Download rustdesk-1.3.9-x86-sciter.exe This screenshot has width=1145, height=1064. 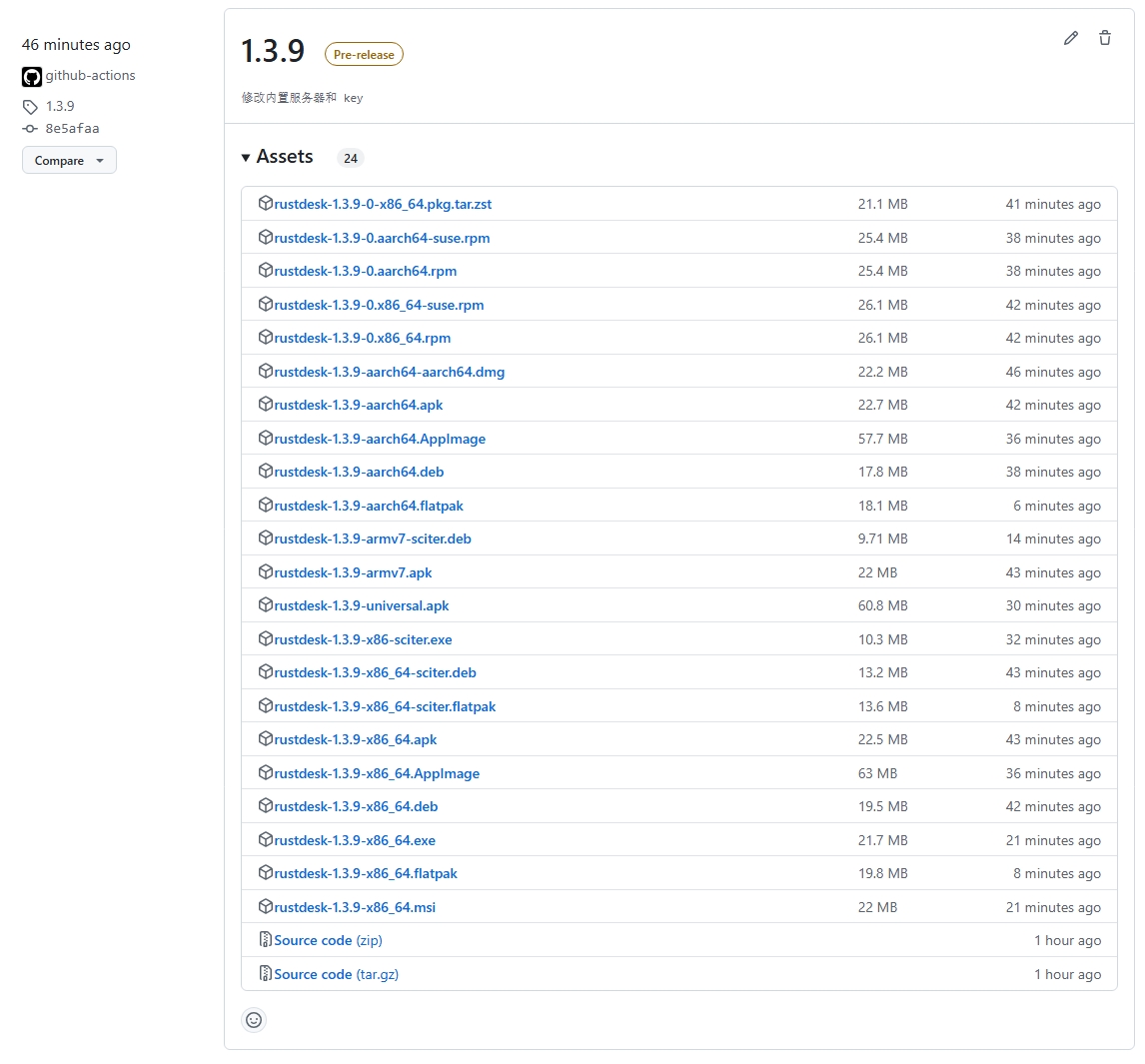[x=363, y=639]
